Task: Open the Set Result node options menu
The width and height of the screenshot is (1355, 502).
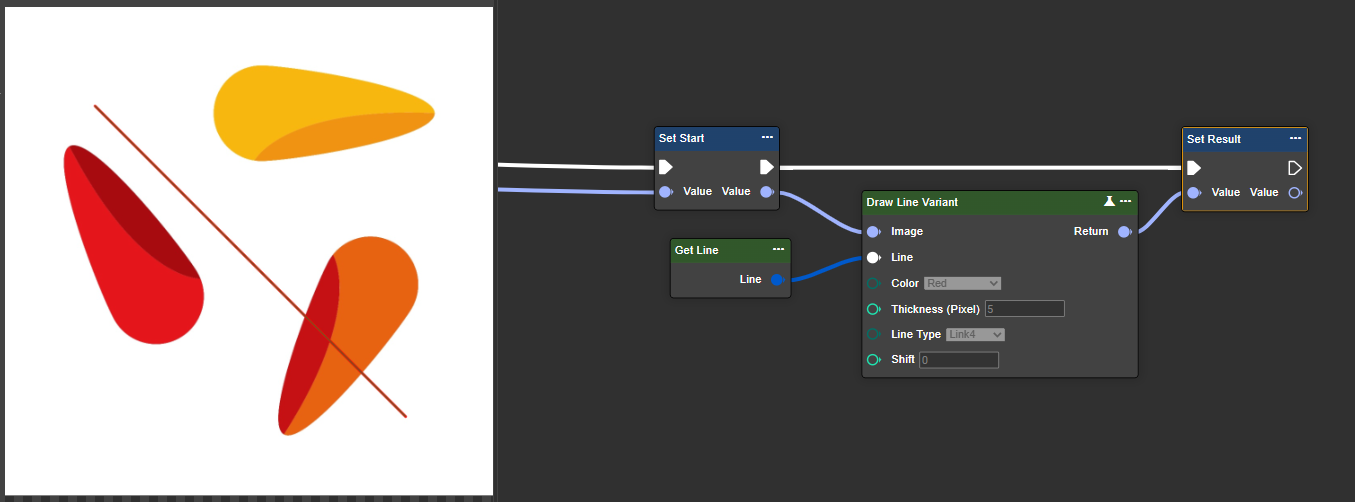Action: click(x=1295, y=139)
